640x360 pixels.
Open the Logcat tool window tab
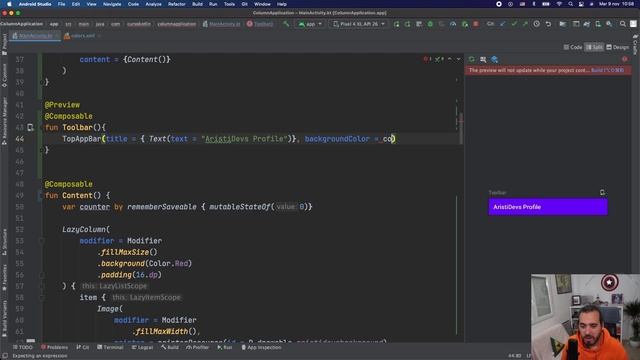(142, 347)
